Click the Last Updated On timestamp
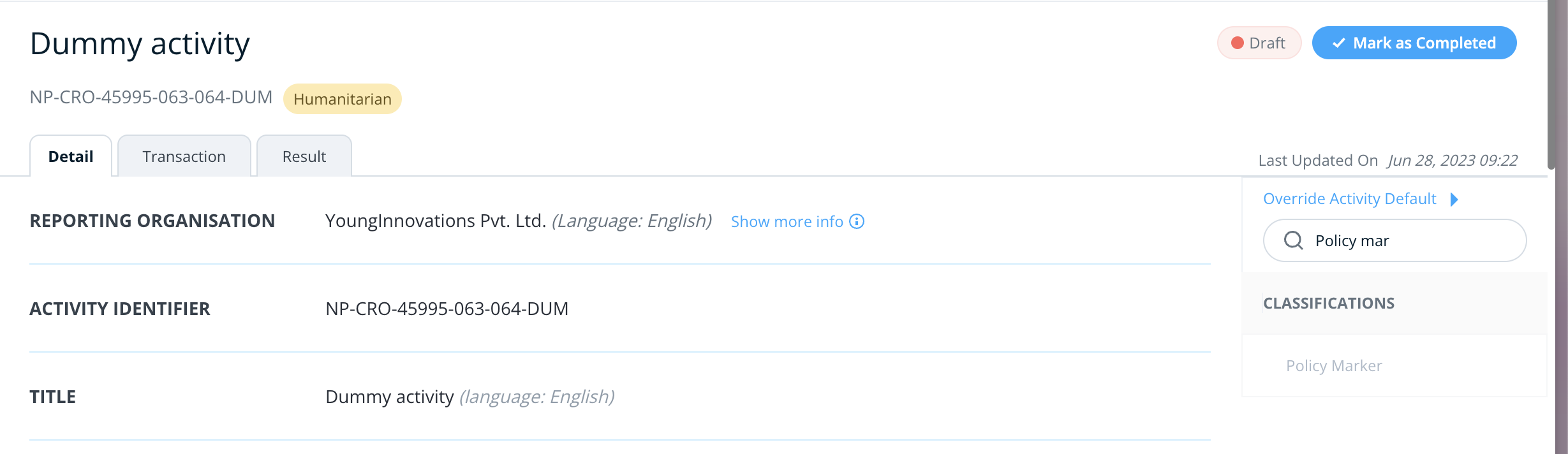 pyautogui.click(x=1452, y=160)
